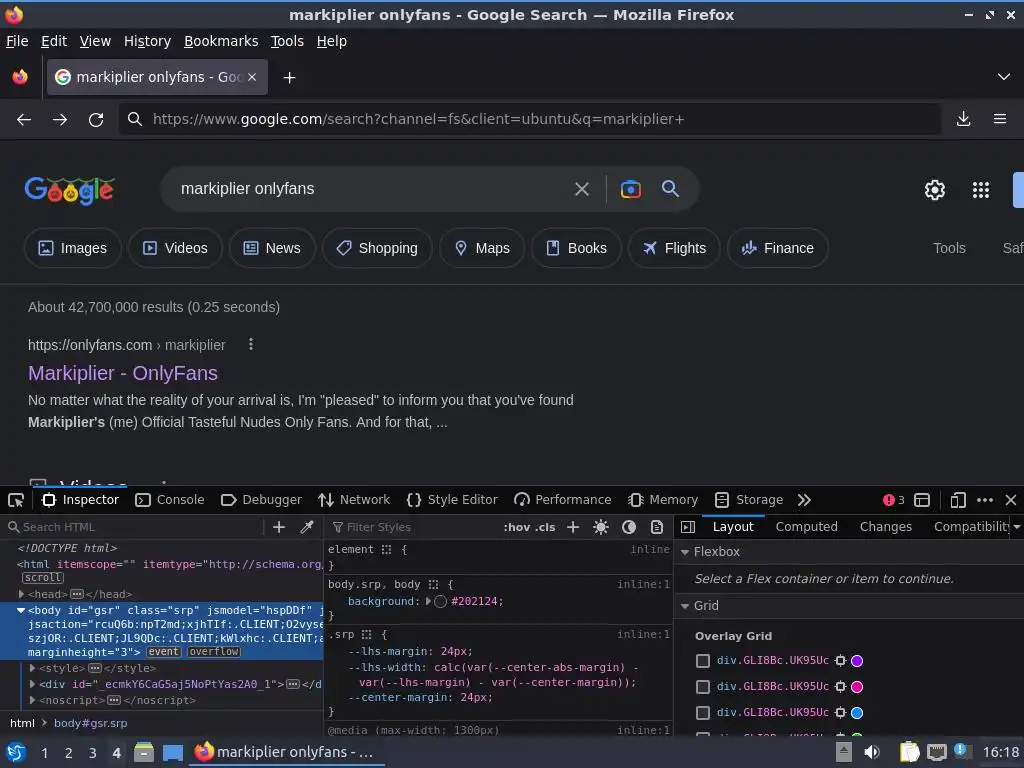This screenshot has height=768, width=1024.
Task: Collapse the body element node
Action: tap(21, 611)
